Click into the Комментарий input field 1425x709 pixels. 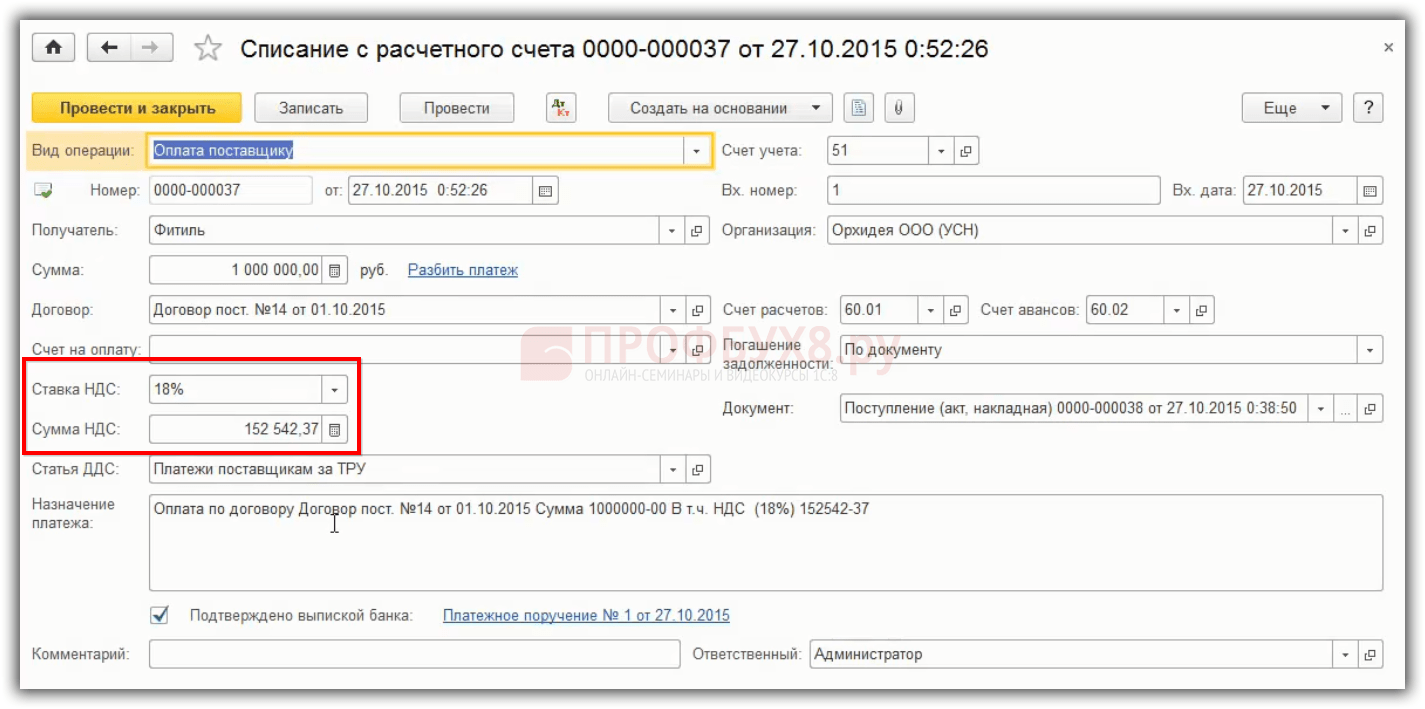(x=414, y=655)
